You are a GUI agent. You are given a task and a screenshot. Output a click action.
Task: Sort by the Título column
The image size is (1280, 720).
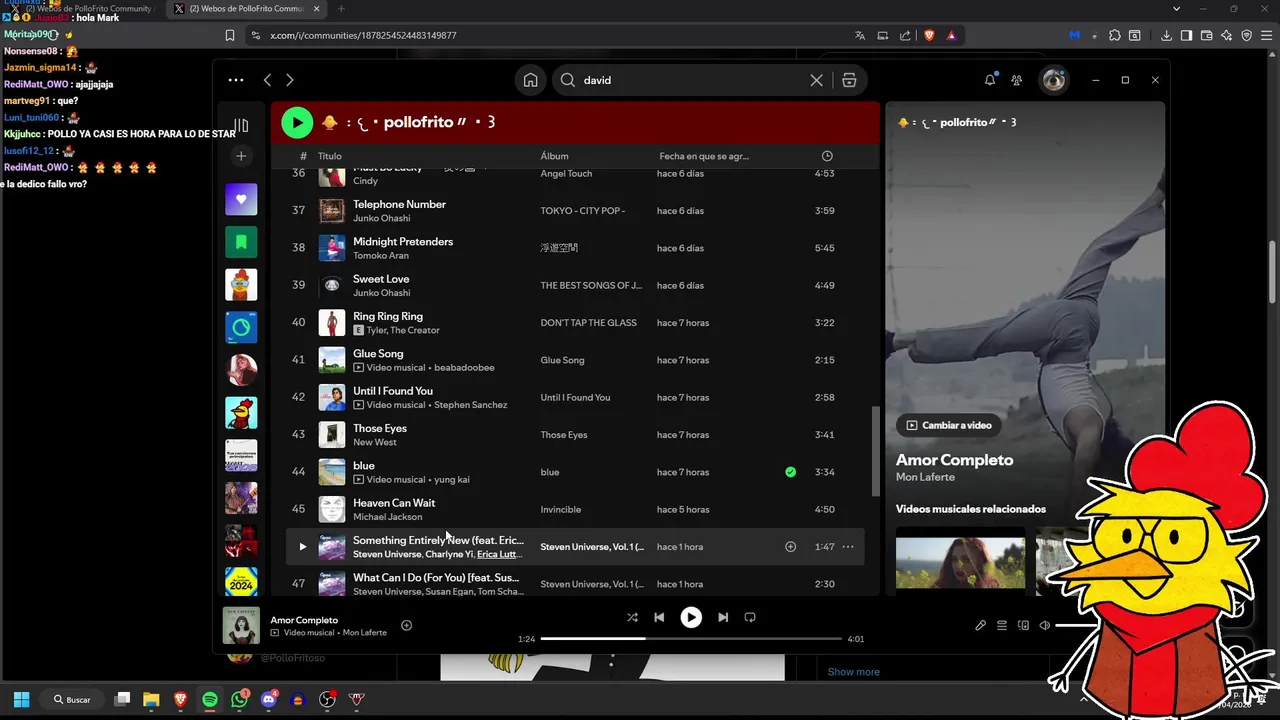click(330, 156)
